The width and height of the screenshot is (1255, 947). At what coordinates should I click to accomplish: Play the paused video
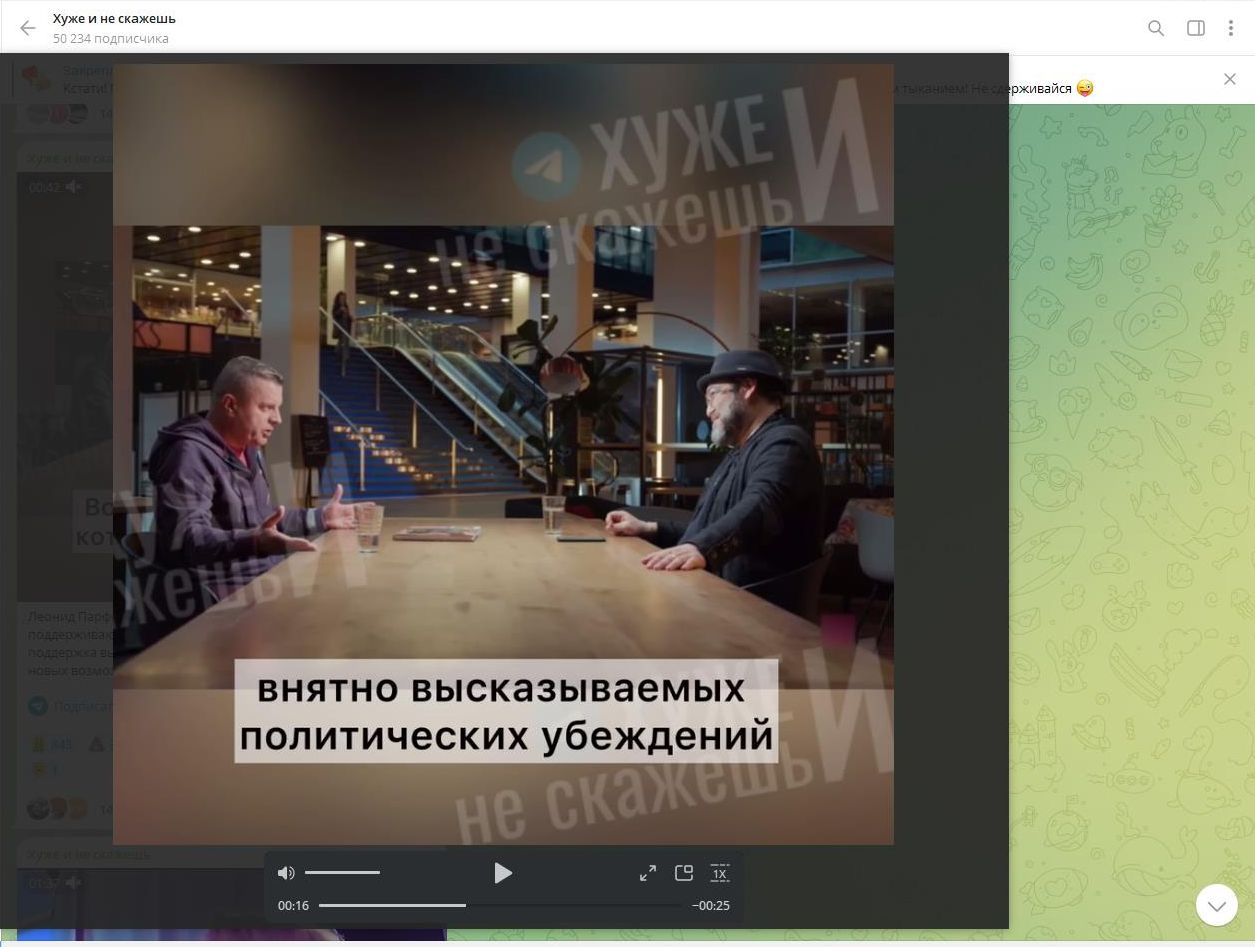click(x=503, y=873)
